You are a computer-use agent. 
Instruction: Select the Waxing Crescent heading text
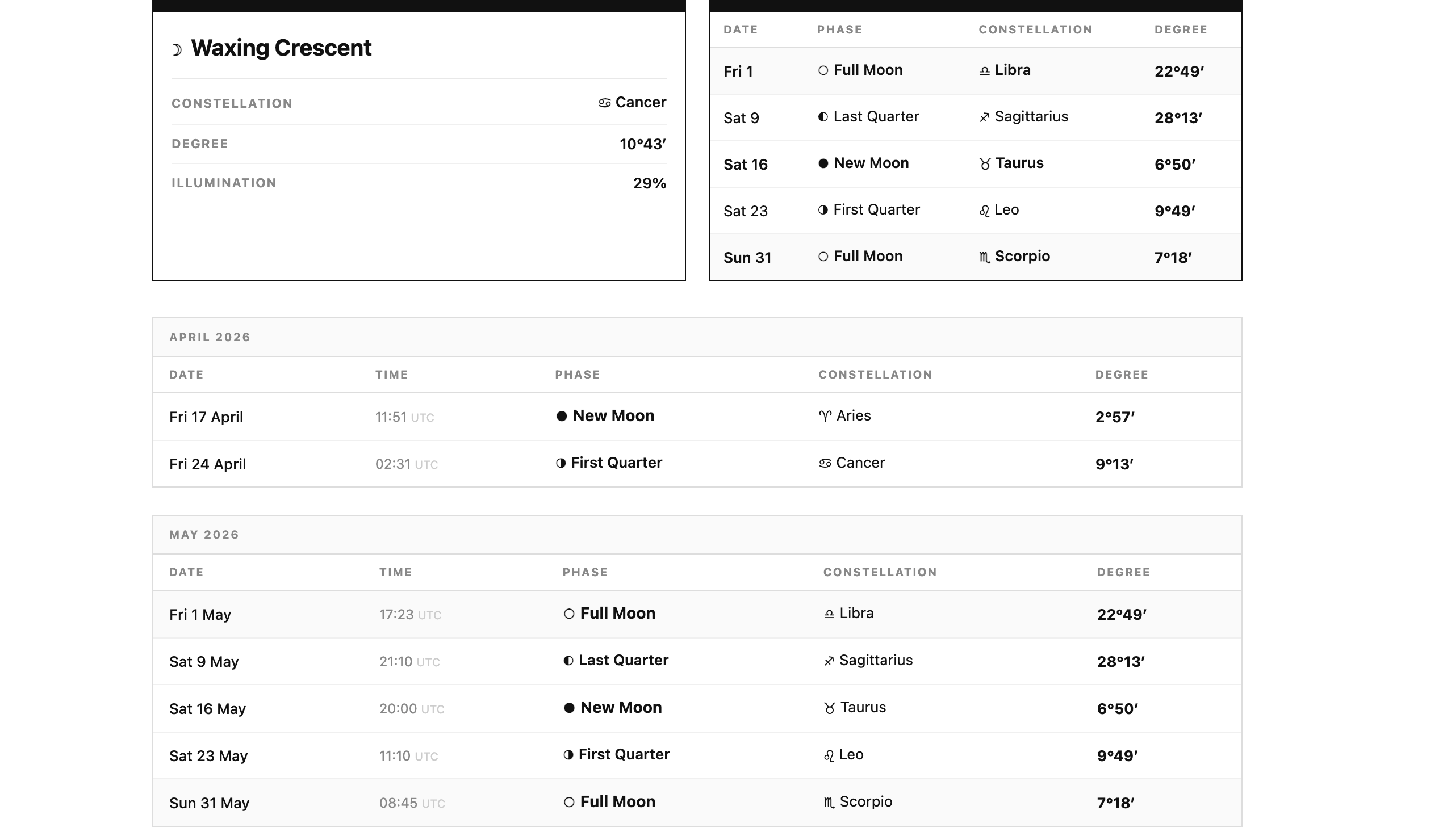[x=281, y=48]
